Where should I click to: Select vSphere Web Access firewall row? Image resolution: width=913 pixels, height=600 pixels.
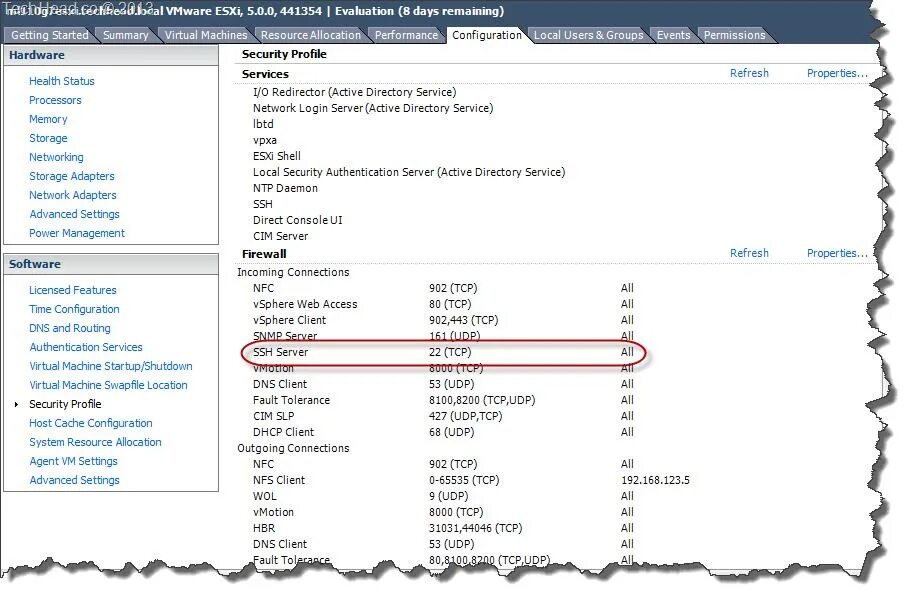pyautogui.click(x=444, y=304)
